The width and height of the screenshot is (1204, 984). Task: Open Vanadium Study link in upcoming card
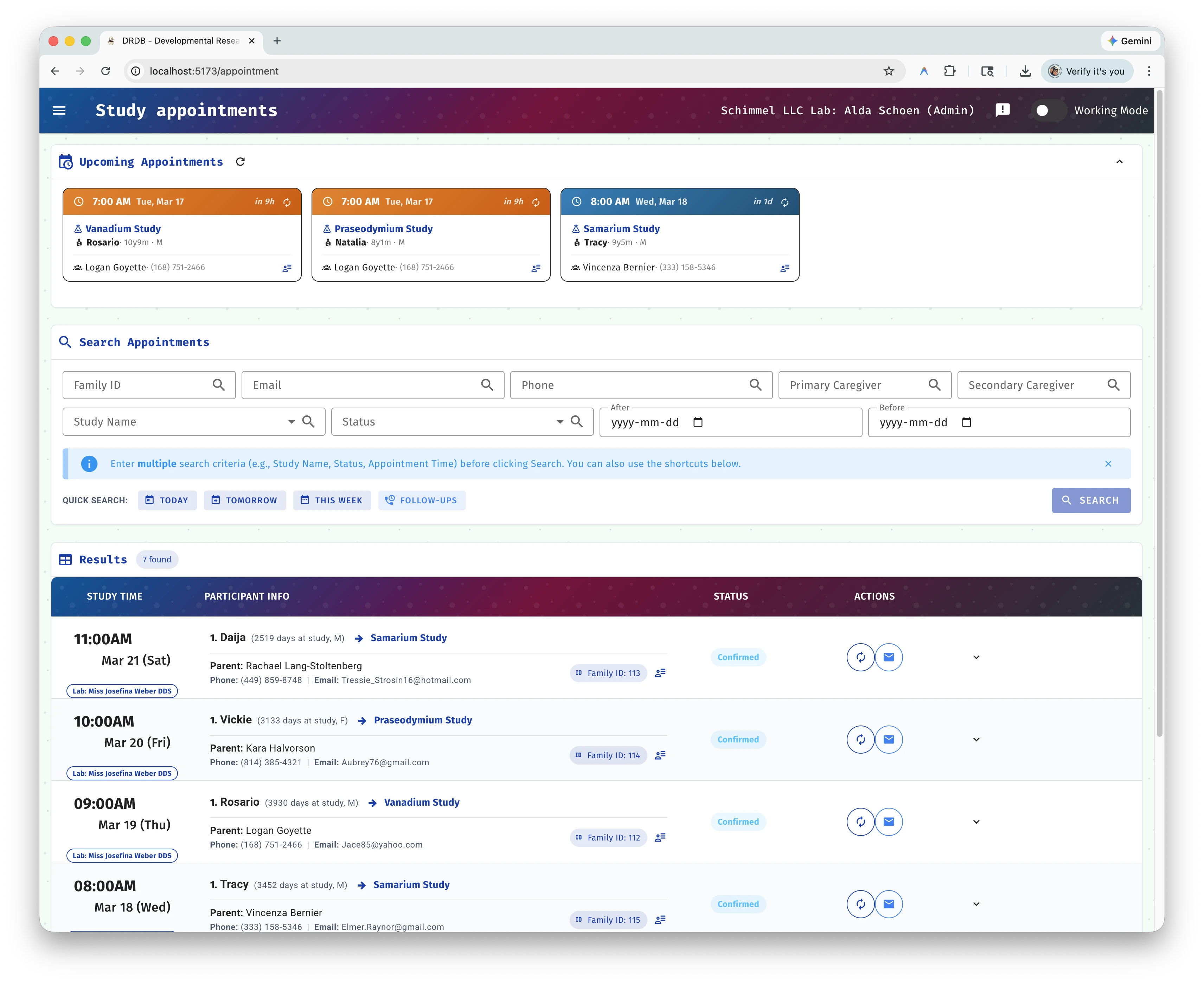pyautogui.click(x=123, y=229)
